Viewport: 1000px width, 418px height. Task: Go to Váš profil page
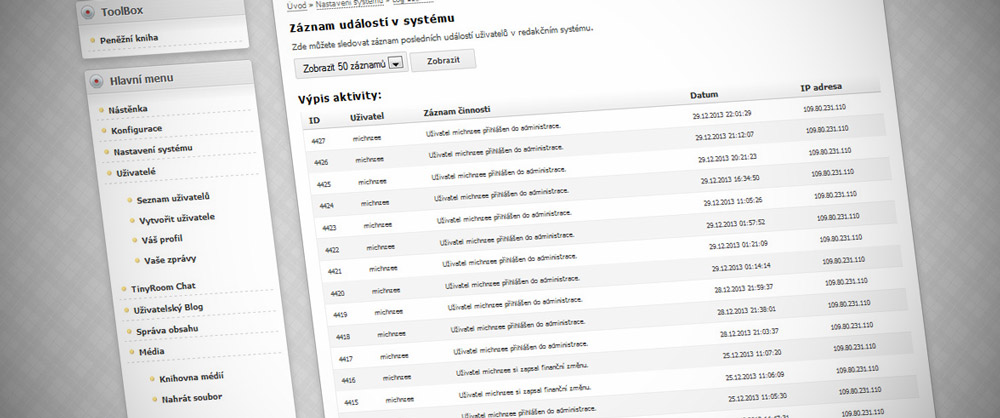point(162,239)
